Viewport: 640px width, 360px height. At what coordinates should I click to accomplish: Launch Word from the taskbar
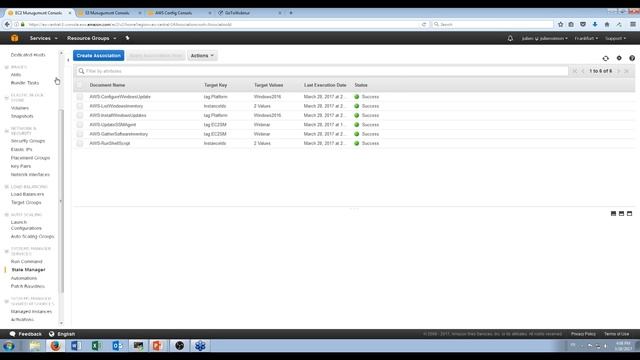[76, 346]
